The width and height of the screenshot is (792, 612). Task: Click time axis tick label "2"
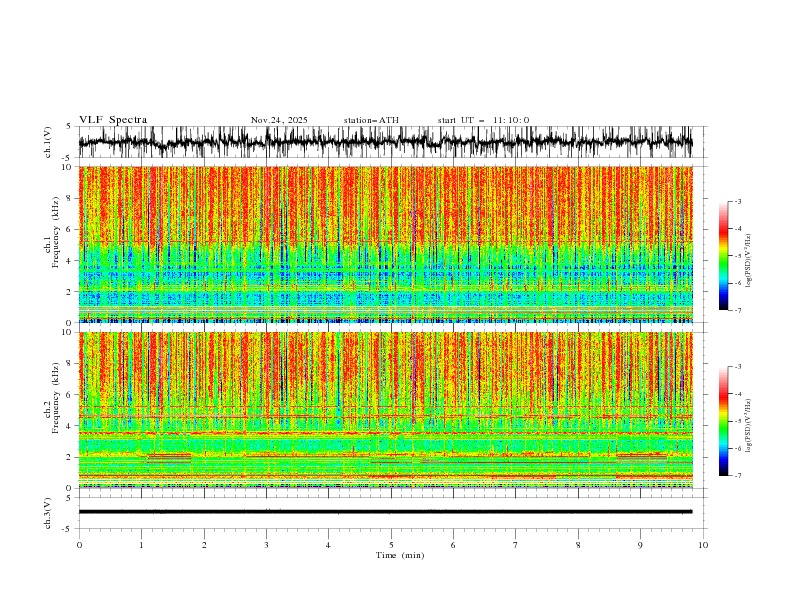[204, 545]
